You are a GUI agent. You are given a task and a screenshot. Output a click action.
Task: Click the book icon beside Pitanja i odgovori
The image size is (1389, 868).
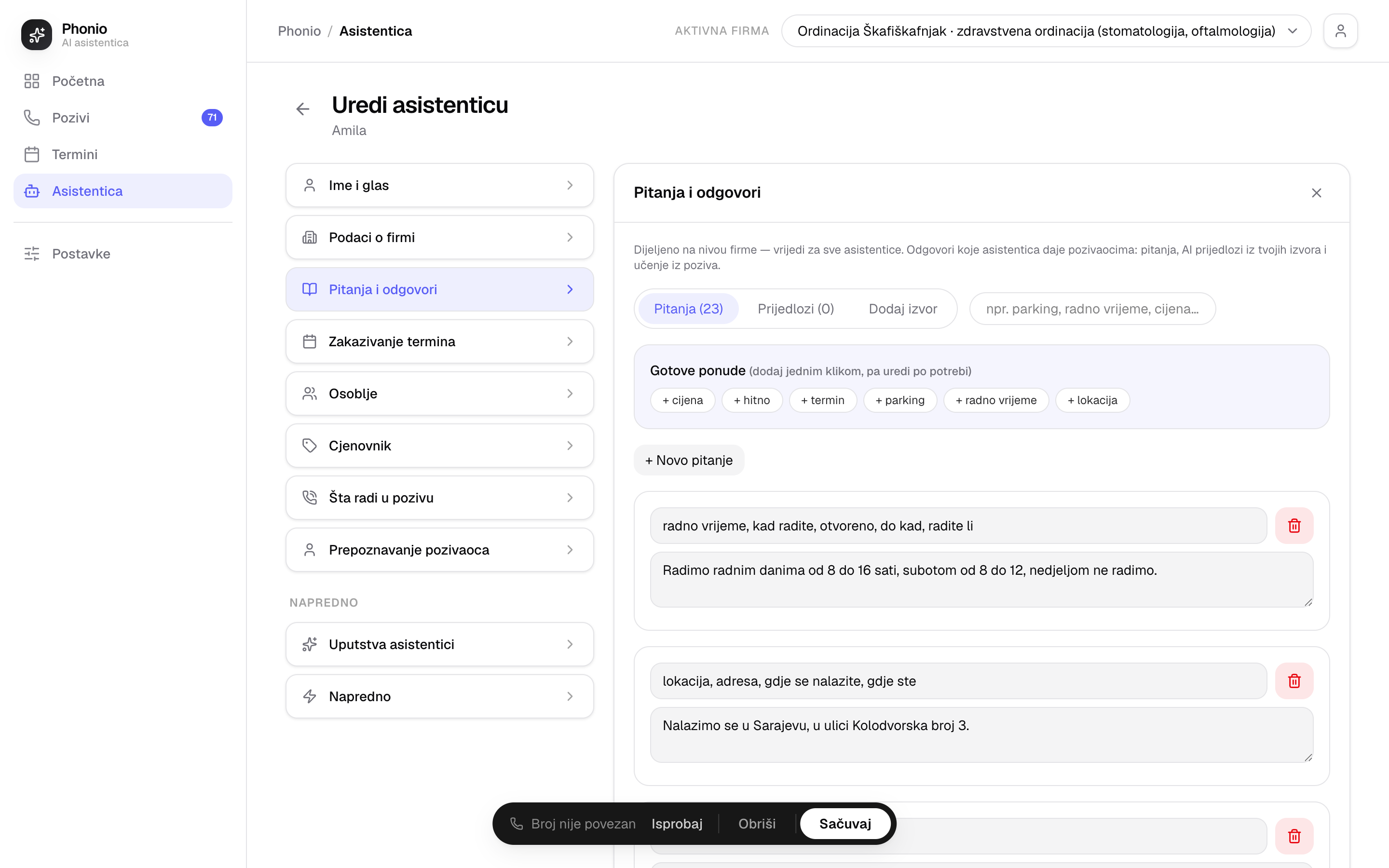point(309,289)
